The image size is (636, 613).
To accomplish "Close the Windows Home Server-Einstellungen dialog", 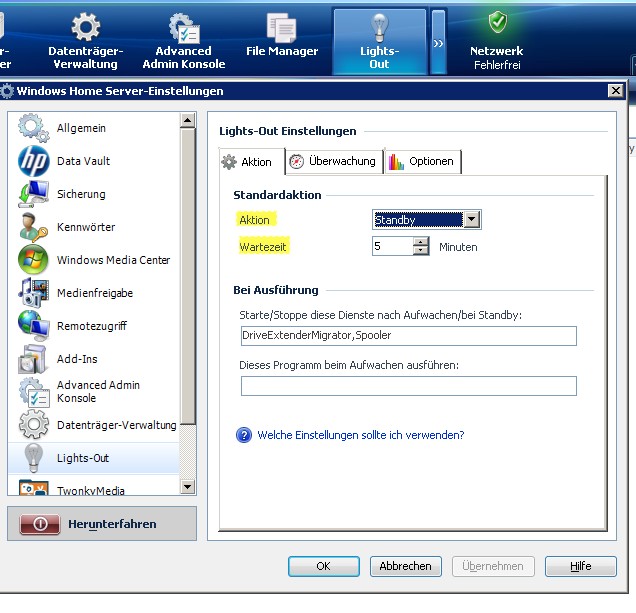I will tap(616, 90).
